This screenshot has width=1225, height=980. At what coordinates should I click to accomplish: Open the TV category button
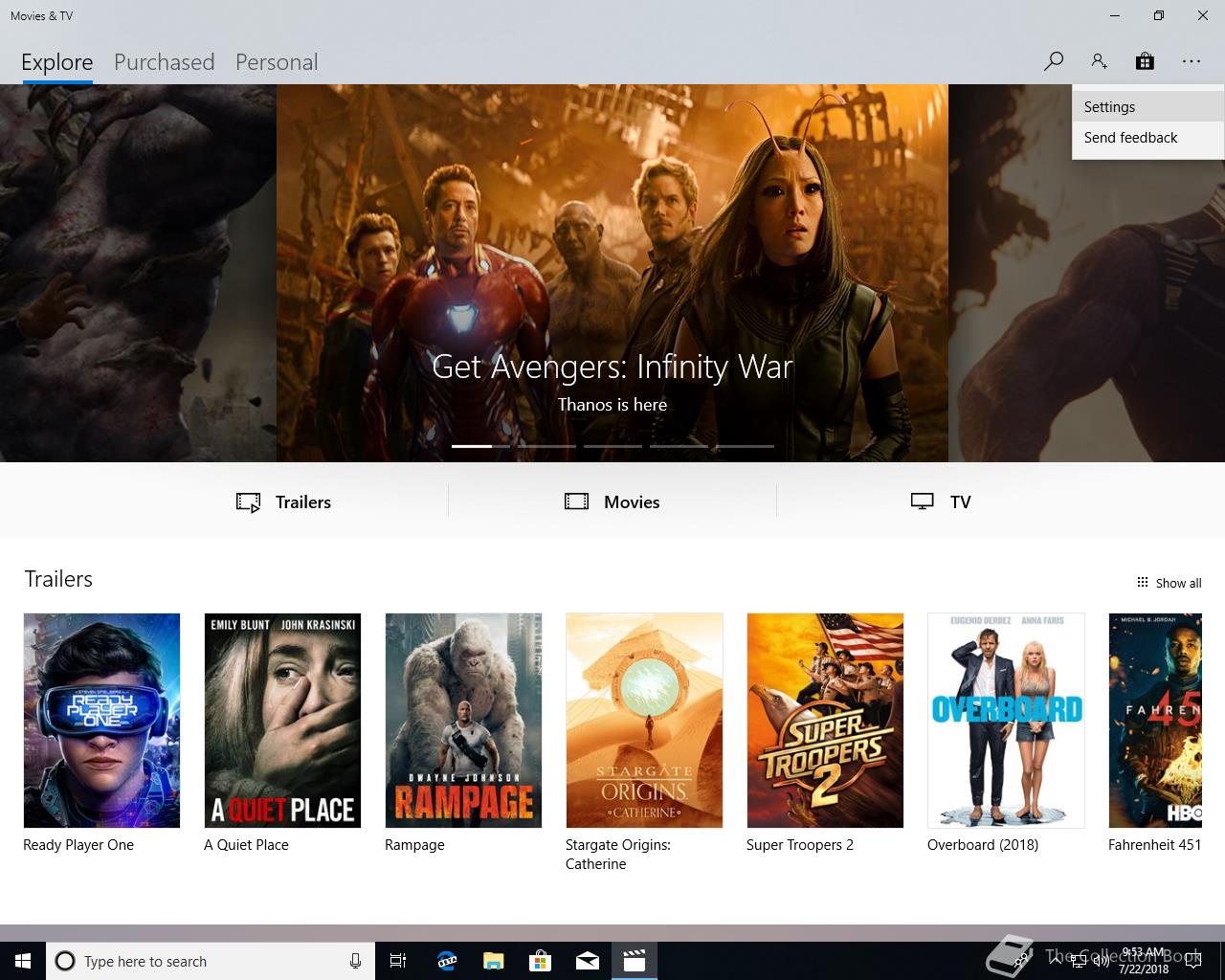pyautogui.click(x=941, y=501)
